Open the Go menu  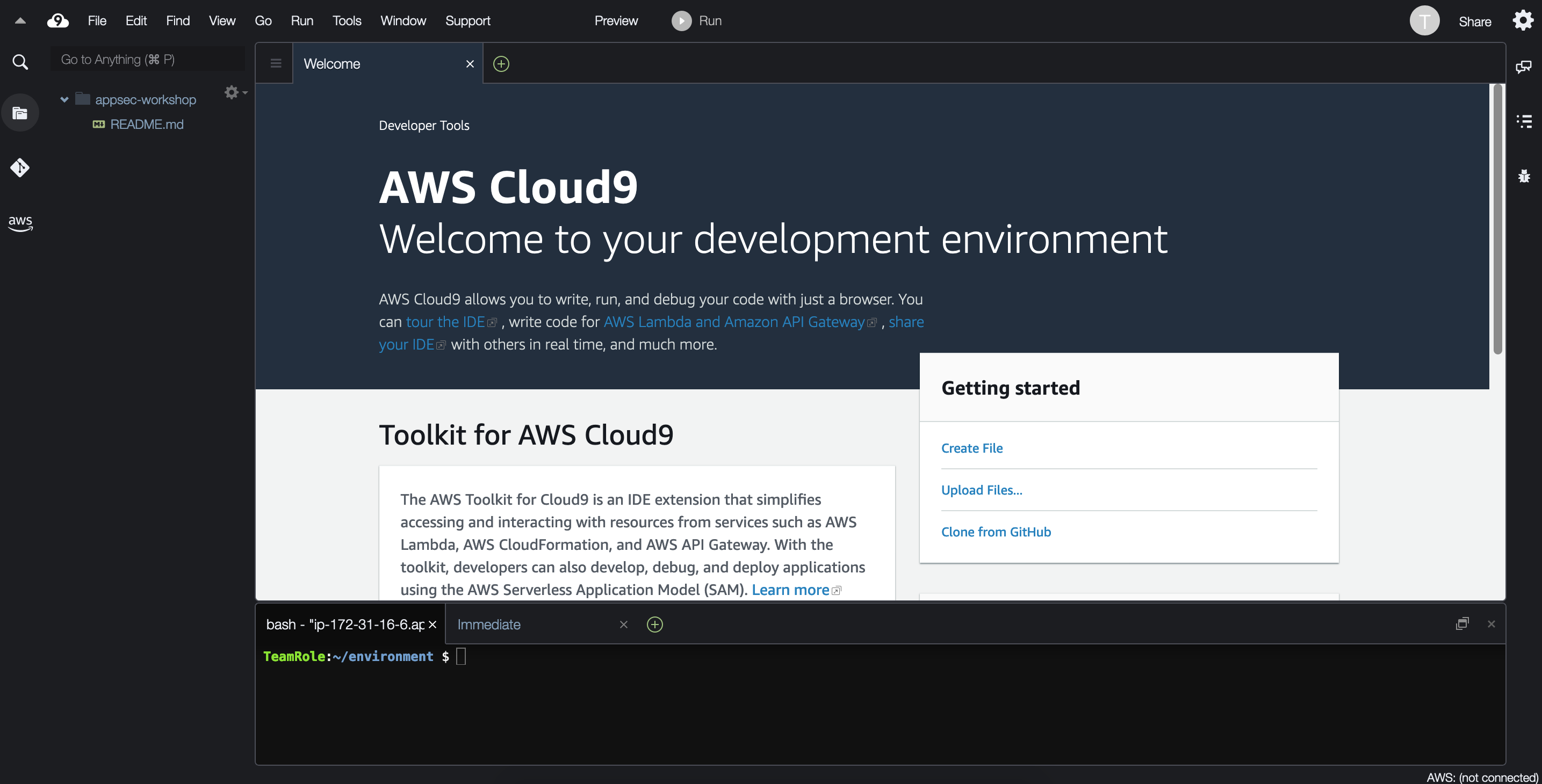pos(263,21)
